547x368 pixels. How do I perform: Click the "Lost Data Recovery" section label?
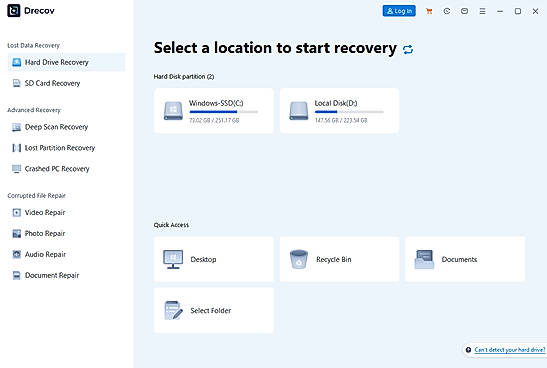click(33, 45)
